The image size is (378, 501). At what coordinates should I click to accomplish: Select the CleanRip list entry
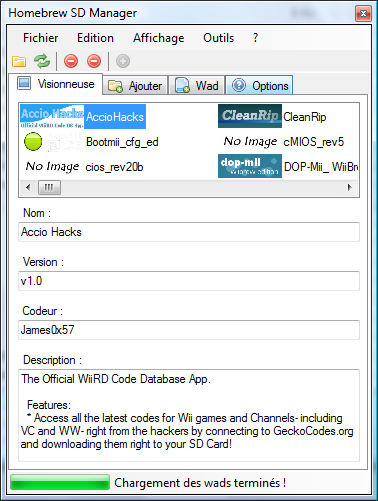305,117
